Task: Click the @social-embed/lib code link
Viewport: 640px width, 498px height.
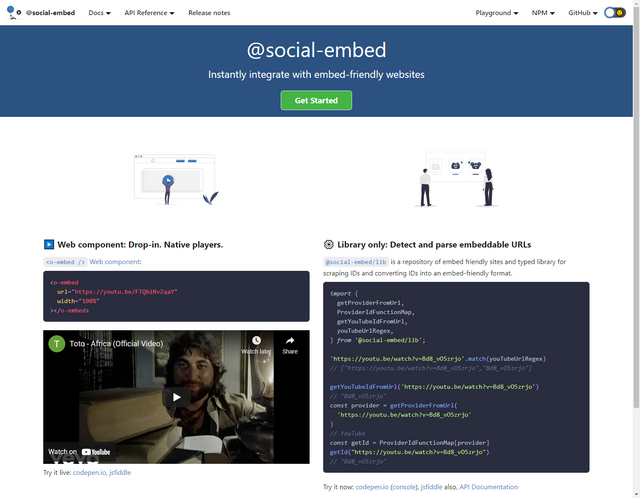Action: pyautogui.click(x=356, y=262)
